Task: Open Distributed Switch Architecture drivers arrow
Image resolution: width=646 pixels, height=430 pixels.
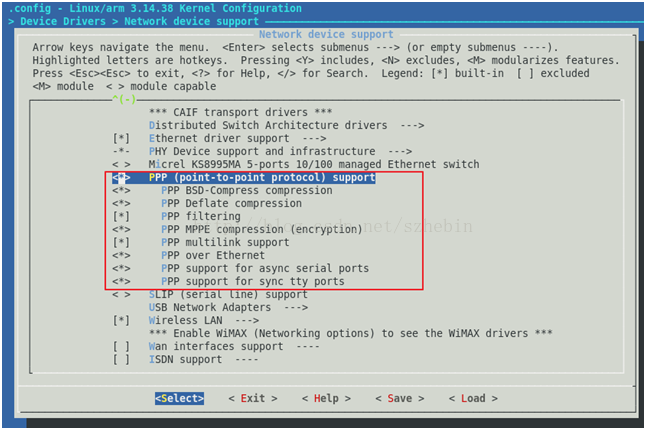Action: [x=412, y=125]
